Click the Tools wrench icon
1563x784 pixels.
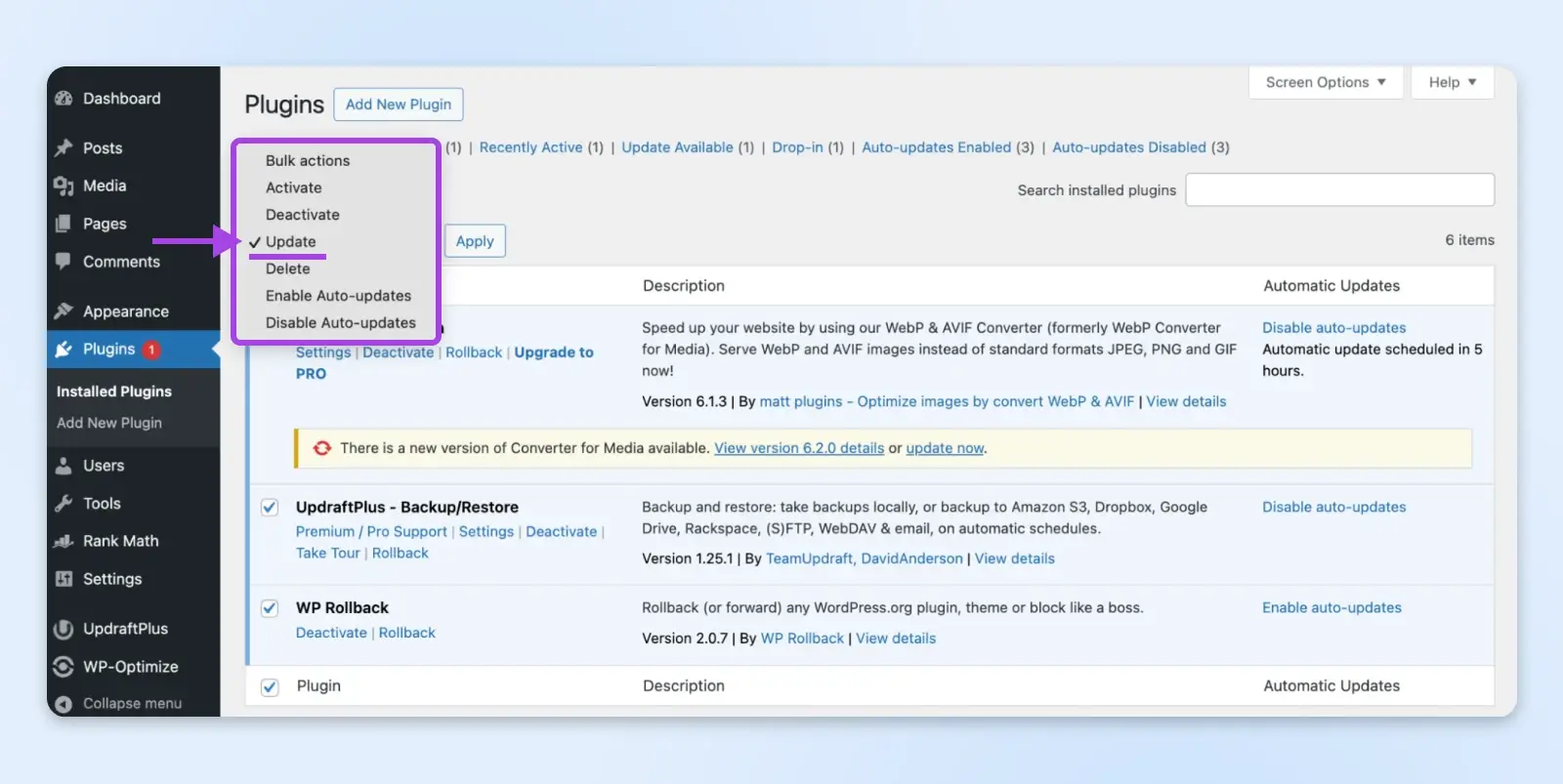(64, 504)
